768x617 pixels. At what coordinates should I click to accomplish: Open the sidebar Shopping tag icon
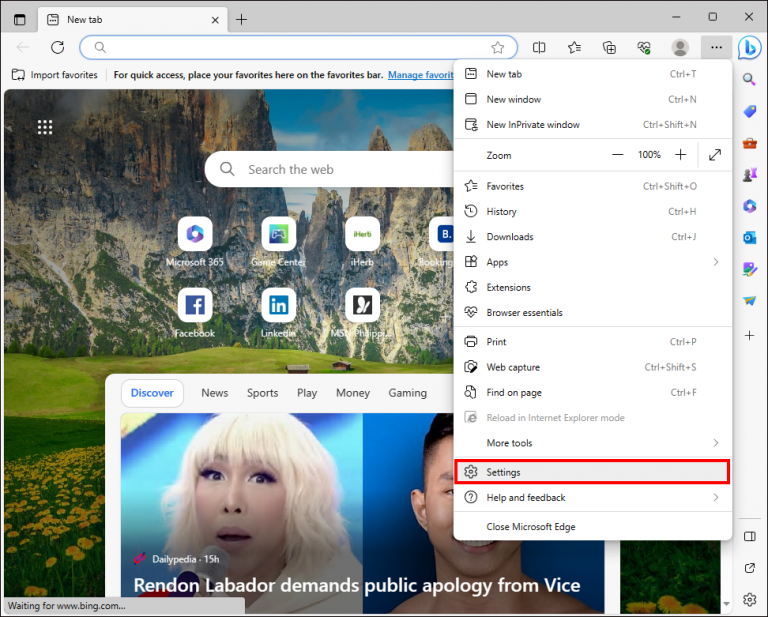(x=749, y=112)
